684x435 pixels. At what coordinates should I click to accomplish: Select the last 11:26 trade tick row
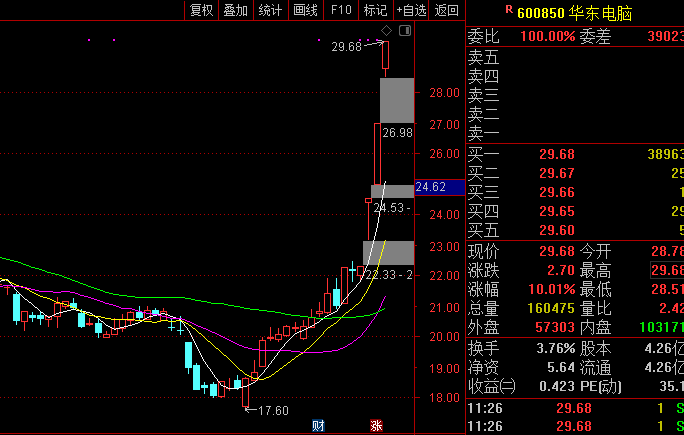coord(575,426)
